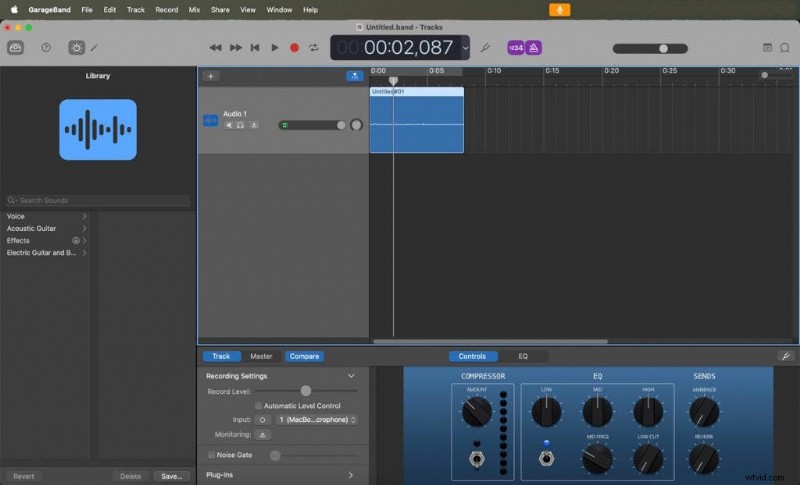Screen dimensions: 800x485
Task: Enable the Noise Gate checkbox
Action: pyautogui.click(x=210, y=455)
